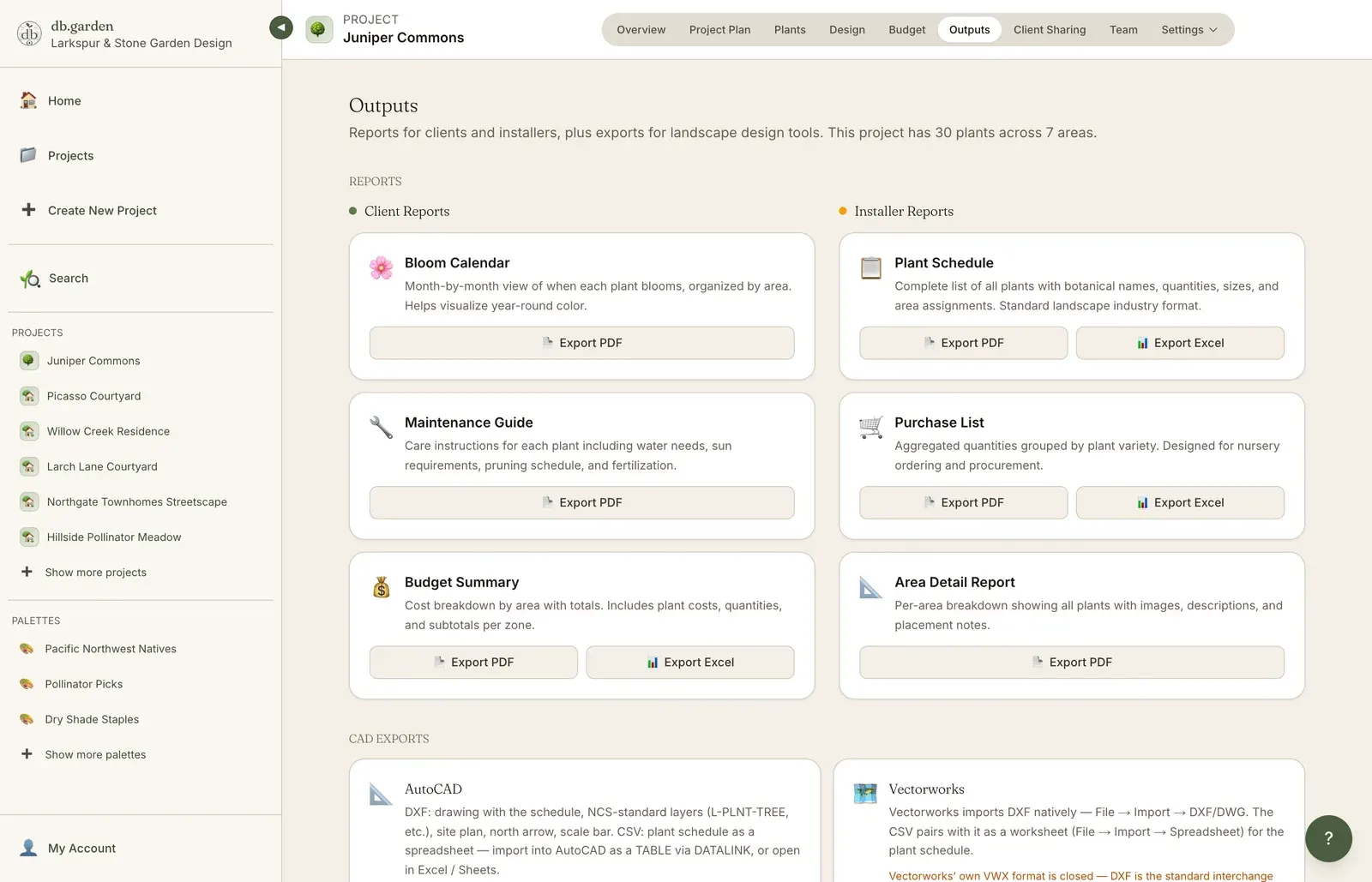Click the Maintenance Guide wrench icon
The height and width of the screenshot is (882, 1372).
381,427
